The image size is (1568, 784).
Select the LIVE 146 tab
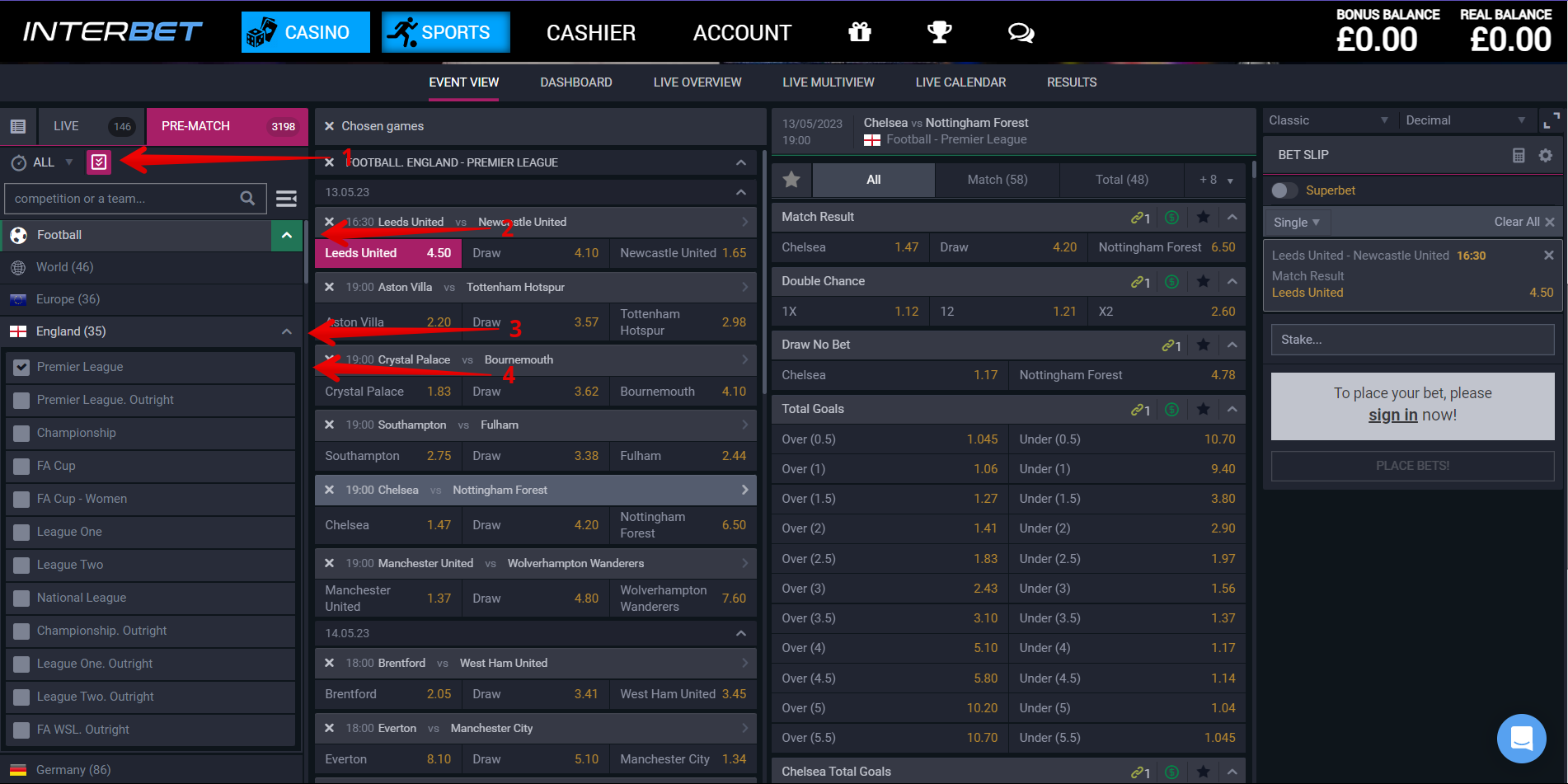(92, 126)
